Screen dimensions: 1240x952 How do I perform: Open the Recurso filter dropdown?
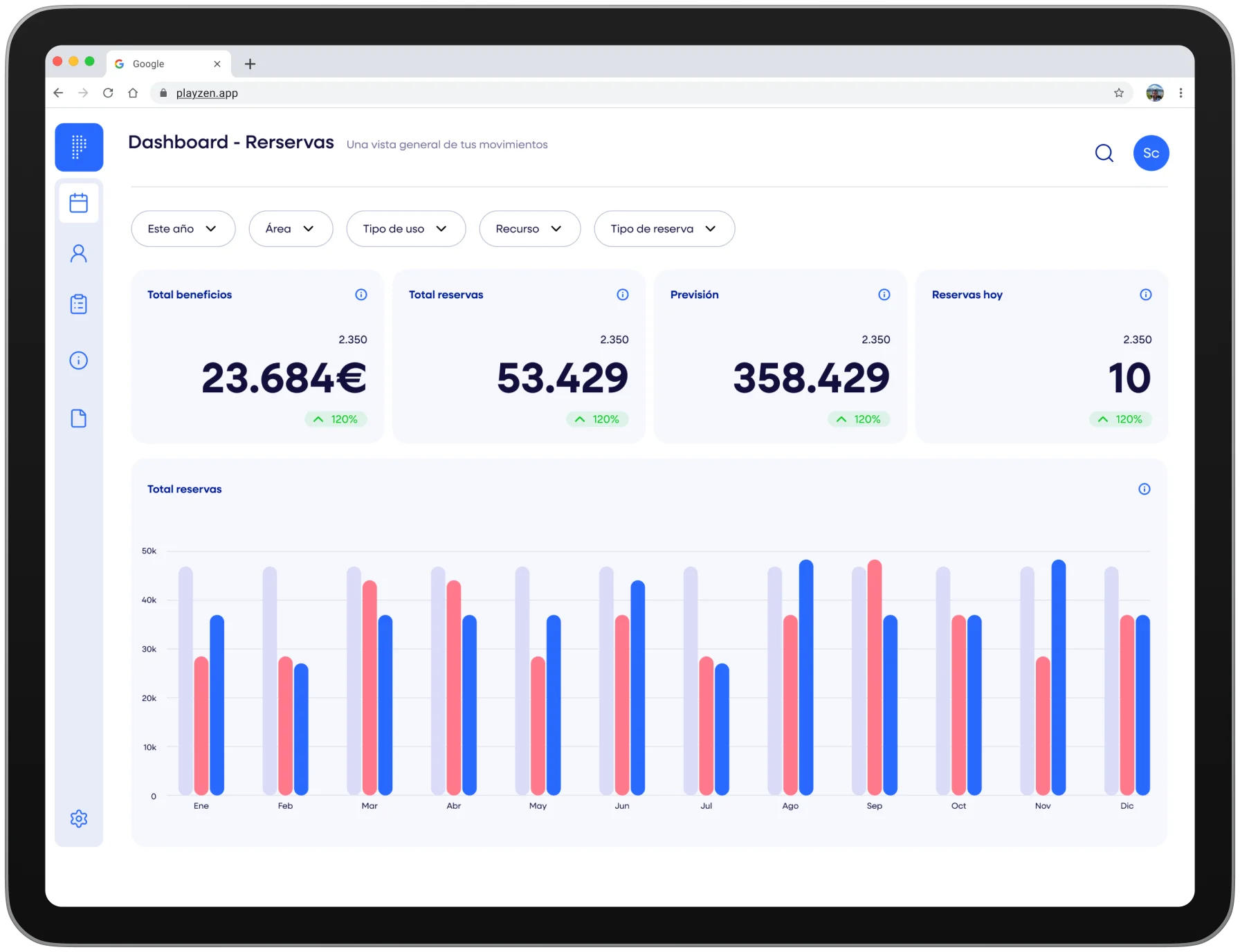(x=530, y=229)
